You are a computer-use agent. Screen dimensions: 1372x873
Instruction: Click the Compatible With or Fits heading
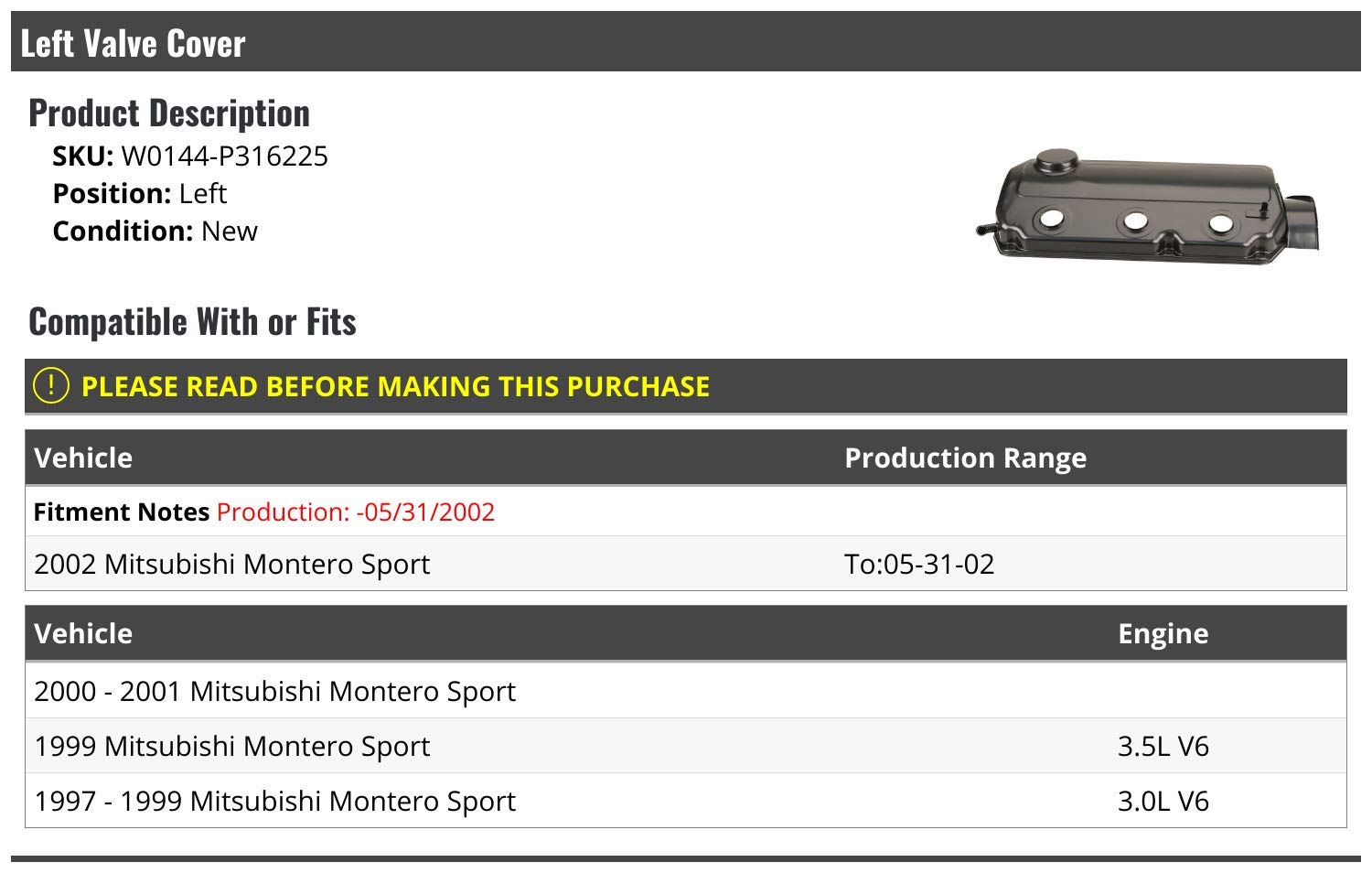coord(192,321)
